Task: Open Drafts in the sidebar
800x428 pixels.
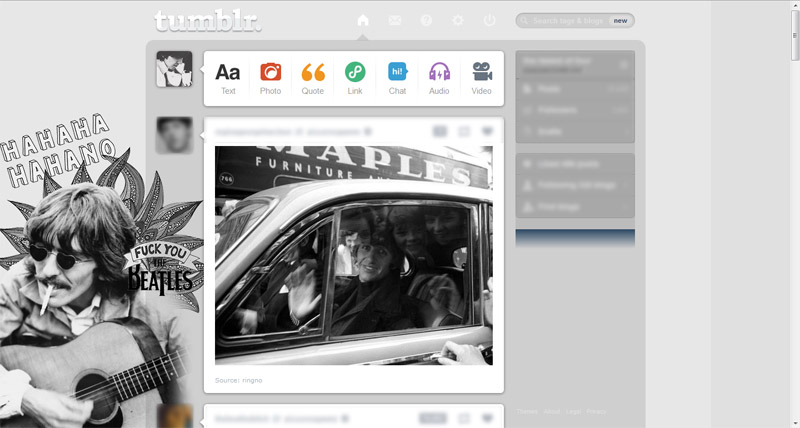Action: [x=575, y=132]
